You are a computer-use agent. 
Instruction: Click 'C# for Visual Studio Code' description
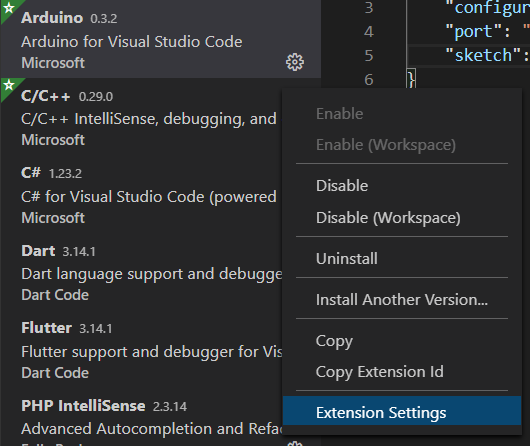149,197
